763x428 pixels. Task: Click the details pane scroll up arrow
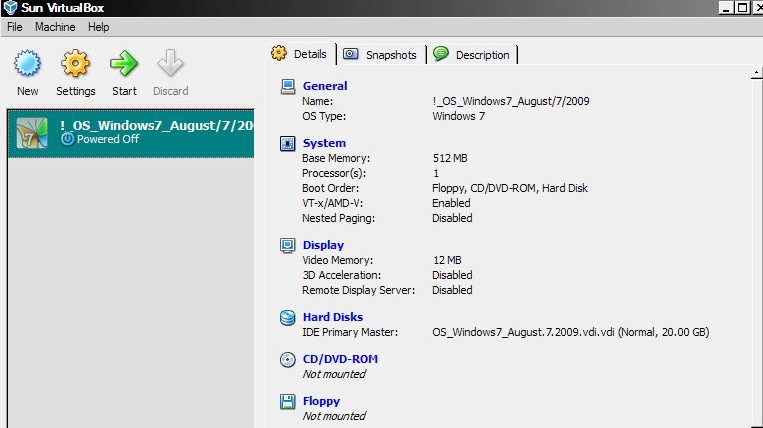(756, 73)
